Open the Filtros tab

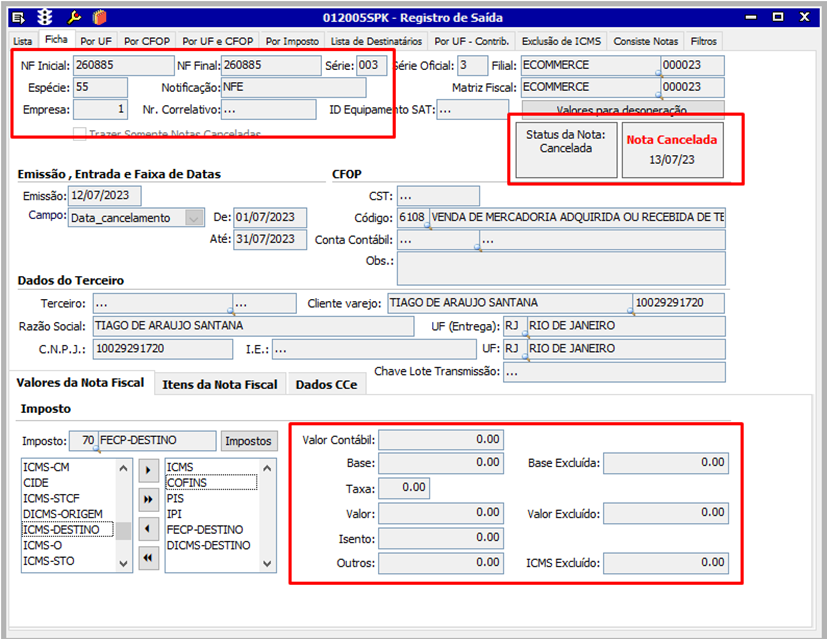pyautogui.click(x=704, y=41)
